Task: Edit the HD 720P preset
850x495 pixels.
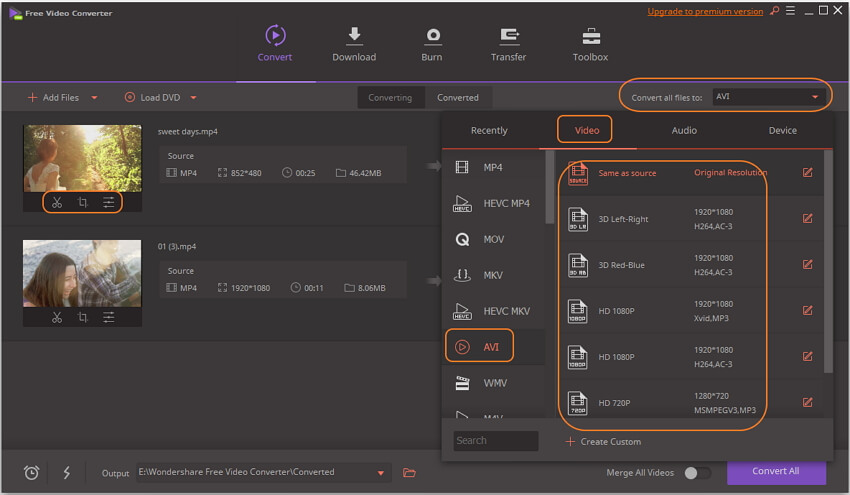Action: tap(808, 402)
